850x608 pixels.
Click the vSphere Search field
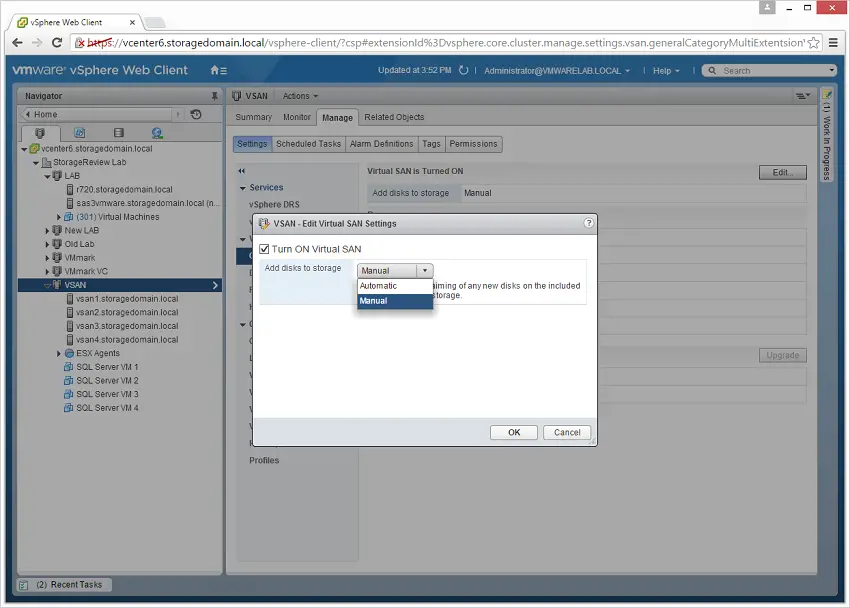tap(769, 71)
